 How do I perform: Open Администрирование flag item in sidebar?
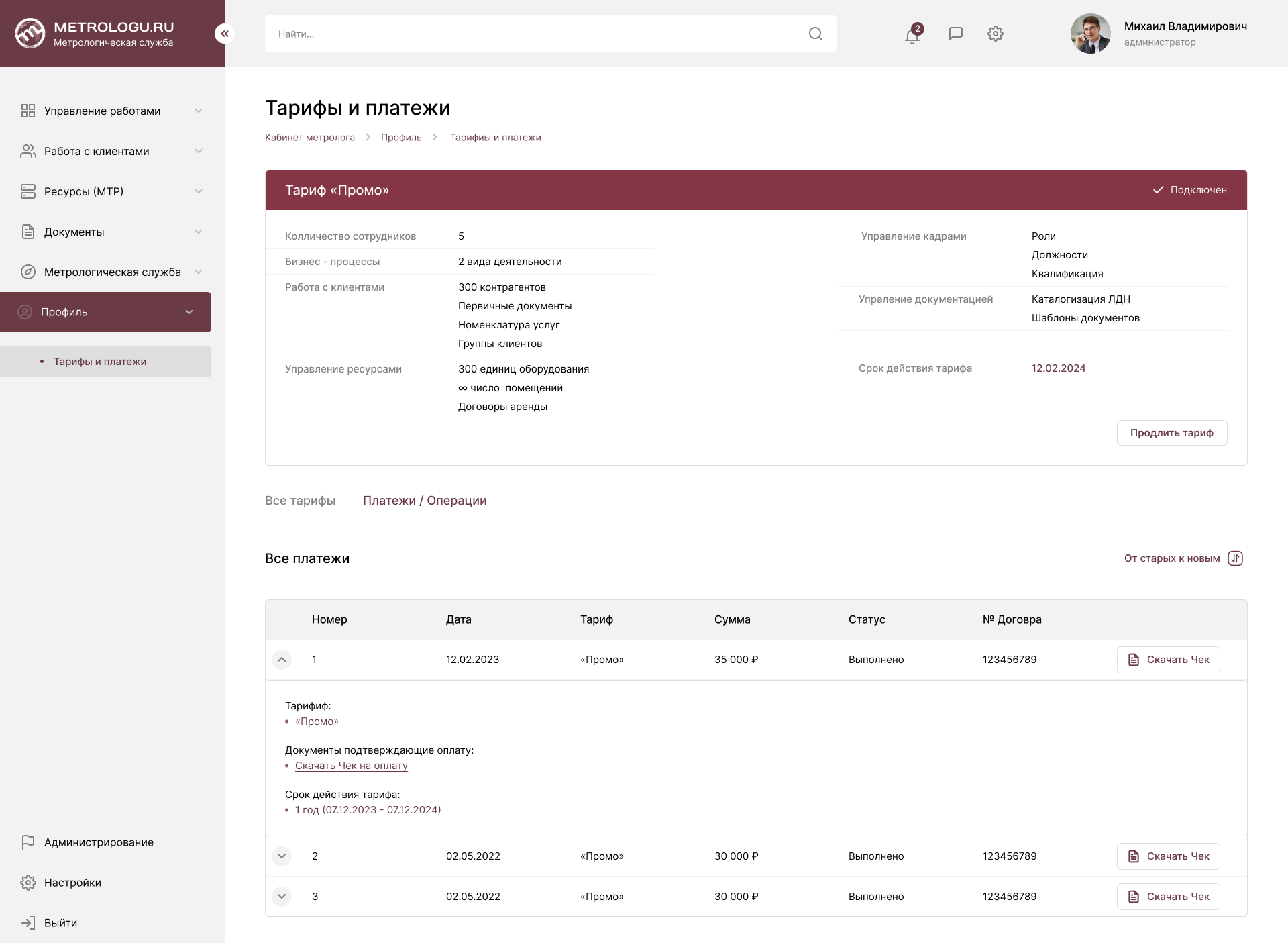(x=99, y=842)
